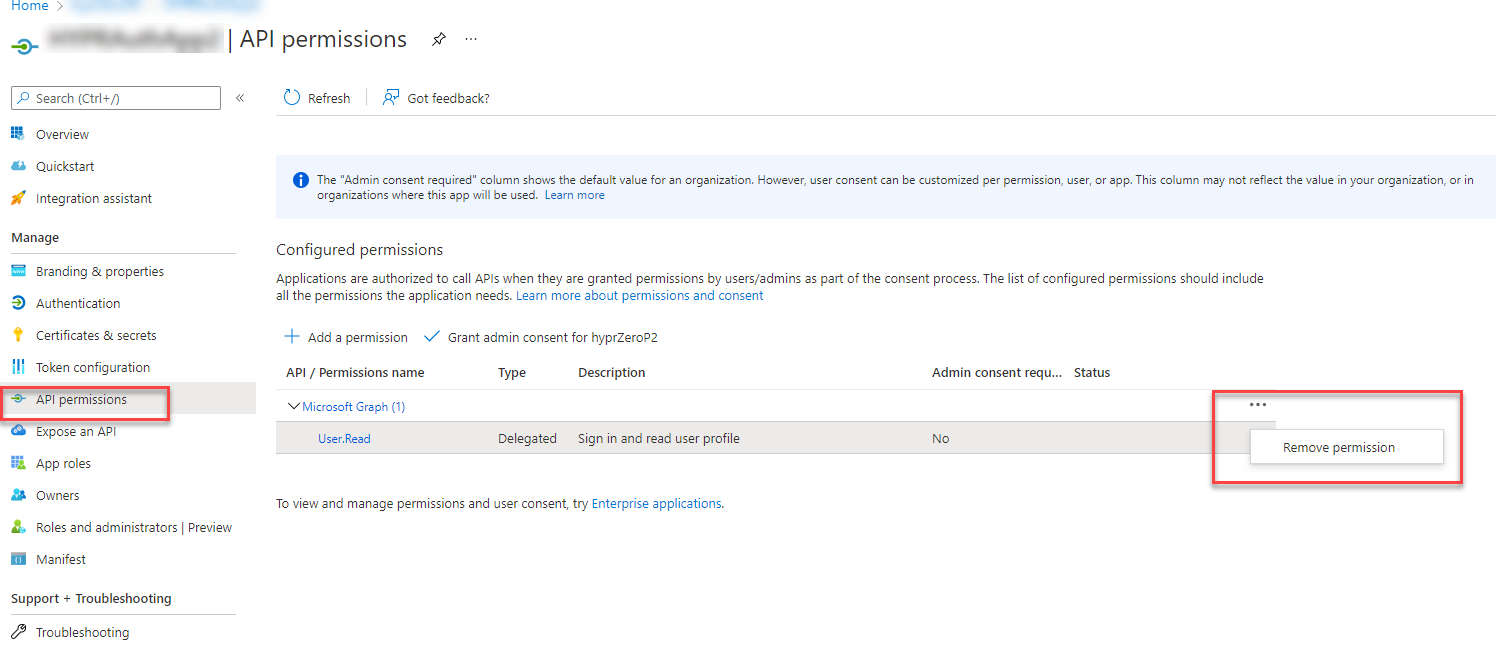Open Quickstart in the sidebar
Image resolution: width=1496 pixels, height=648 pixels.
click(65, 166)
